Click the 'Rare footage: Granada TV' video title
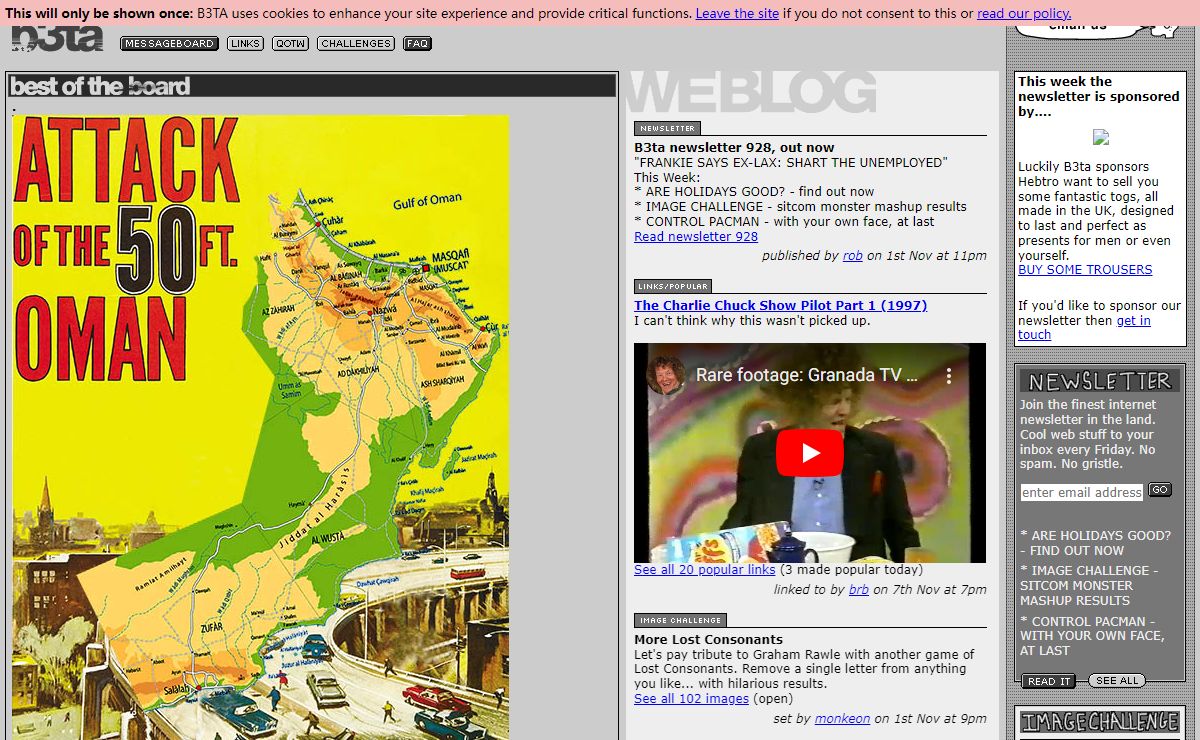1200x740 pixels. coord(807,376)
